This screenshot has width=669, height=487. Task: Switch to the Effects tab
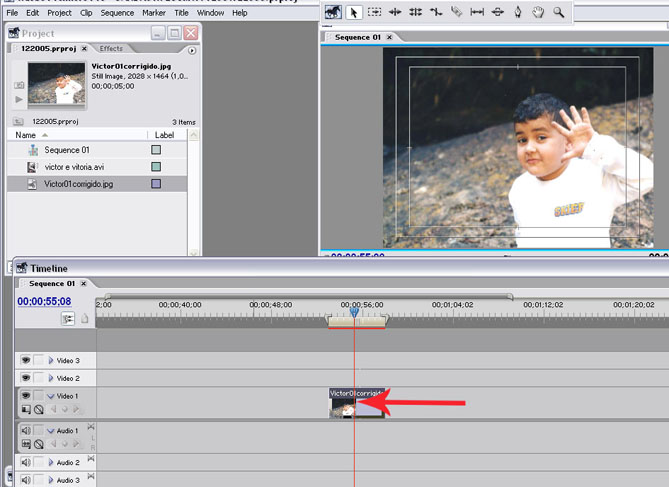[x=111, y=48]
